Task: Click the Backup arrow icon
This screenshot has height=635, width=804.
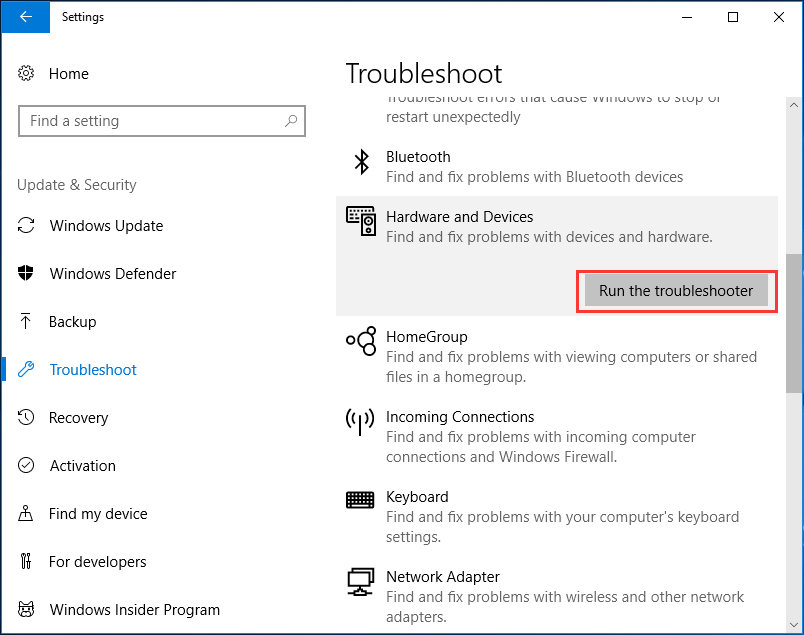Action: [28, 322]
